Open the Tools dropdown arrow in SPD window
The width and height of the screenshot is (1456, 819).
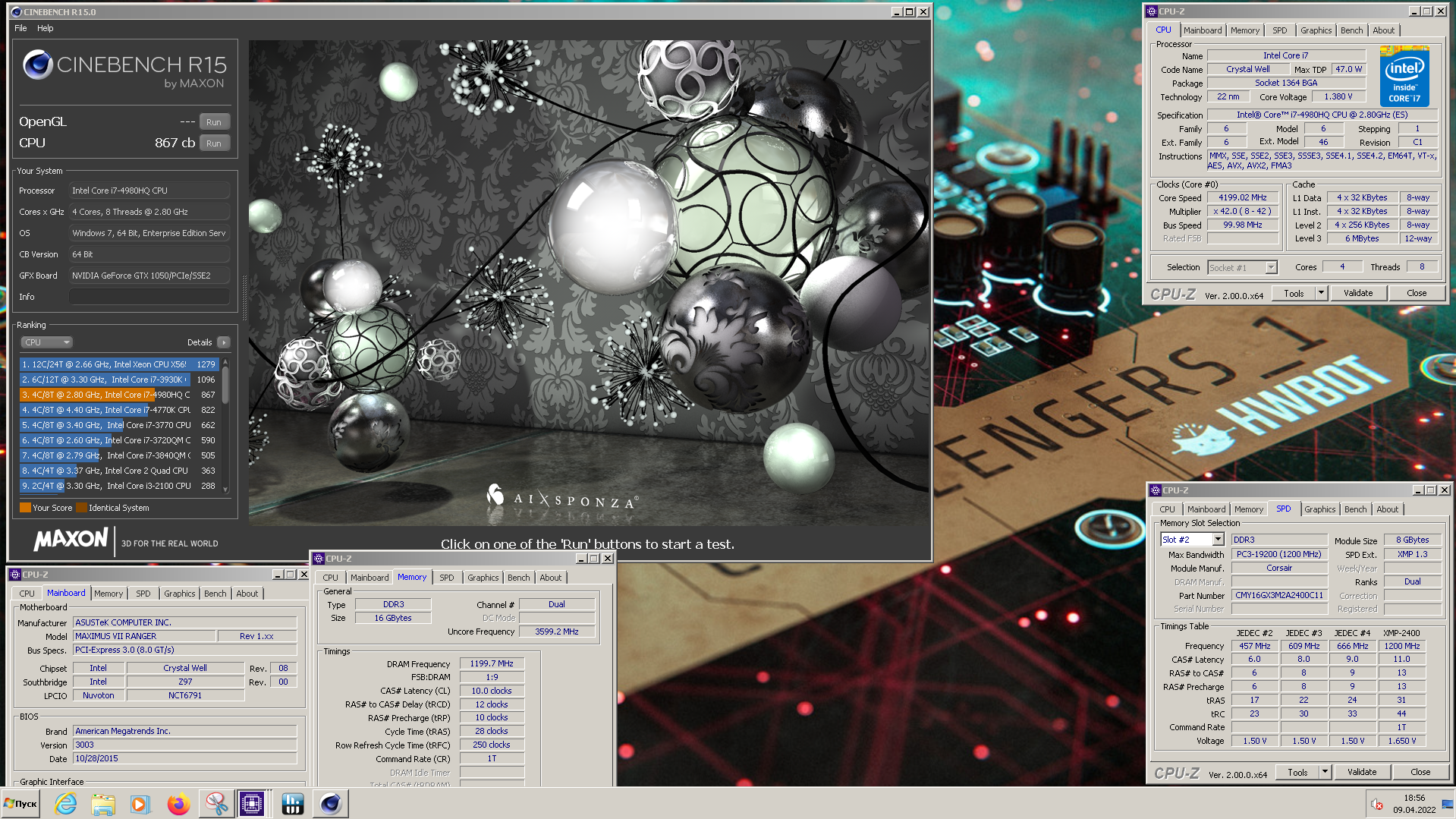1325,772
